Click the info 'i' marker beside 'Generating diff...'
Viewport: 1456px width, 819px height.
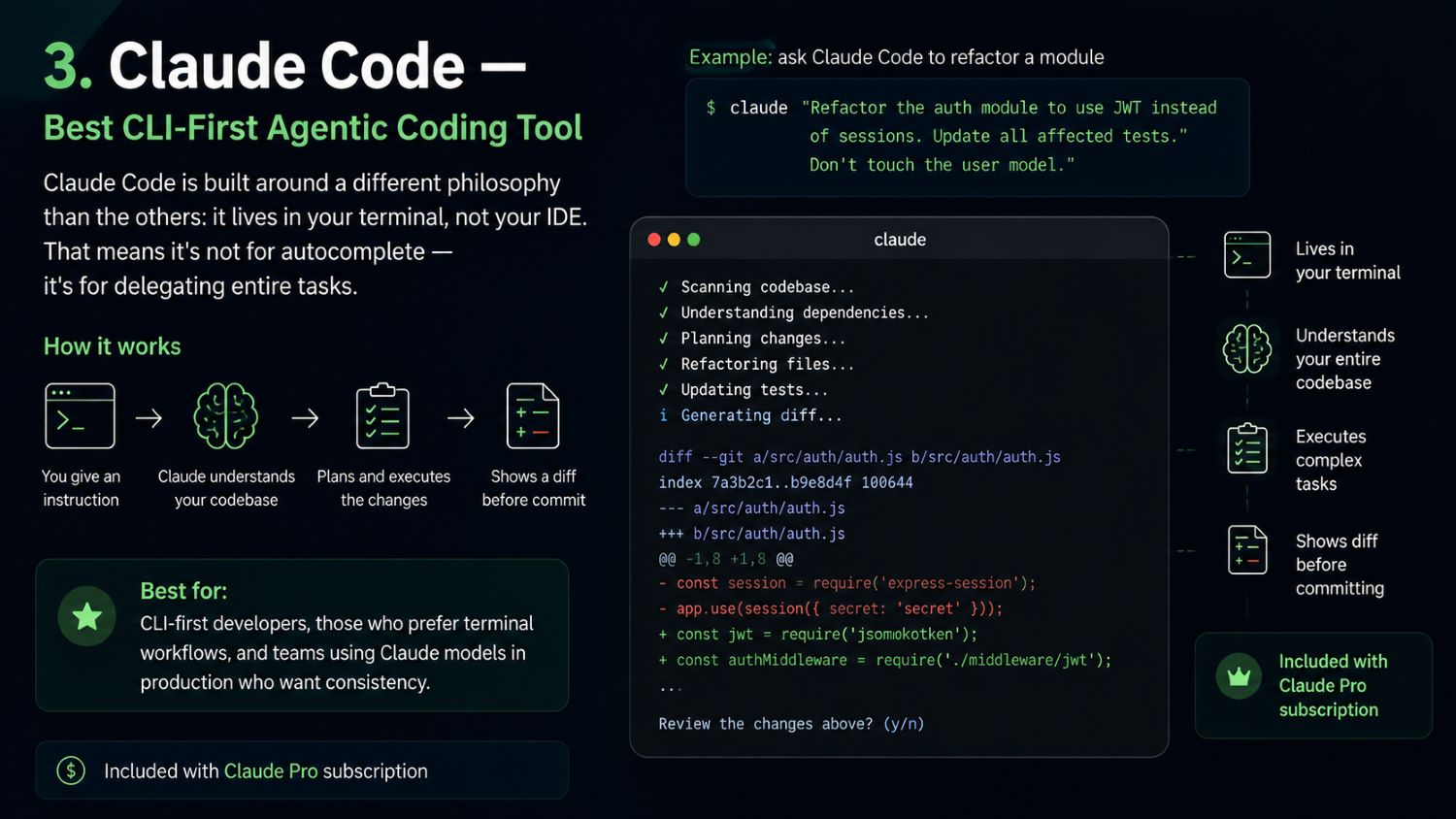coord(663,415)
